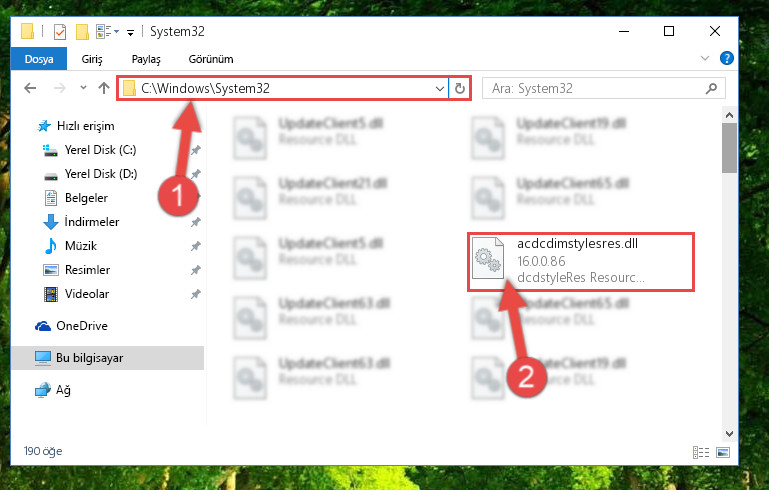Image resolution: width=769 pixels, height=490 pixels.
Task: Click the Up one level arrow
Action: 103,88
